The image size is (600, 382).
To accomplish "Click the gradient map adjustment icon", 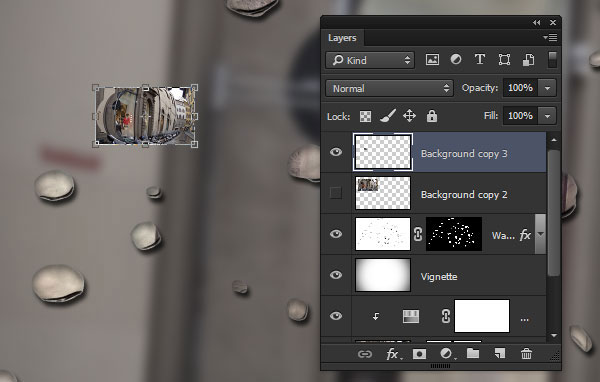I will (x=411, y=317).
